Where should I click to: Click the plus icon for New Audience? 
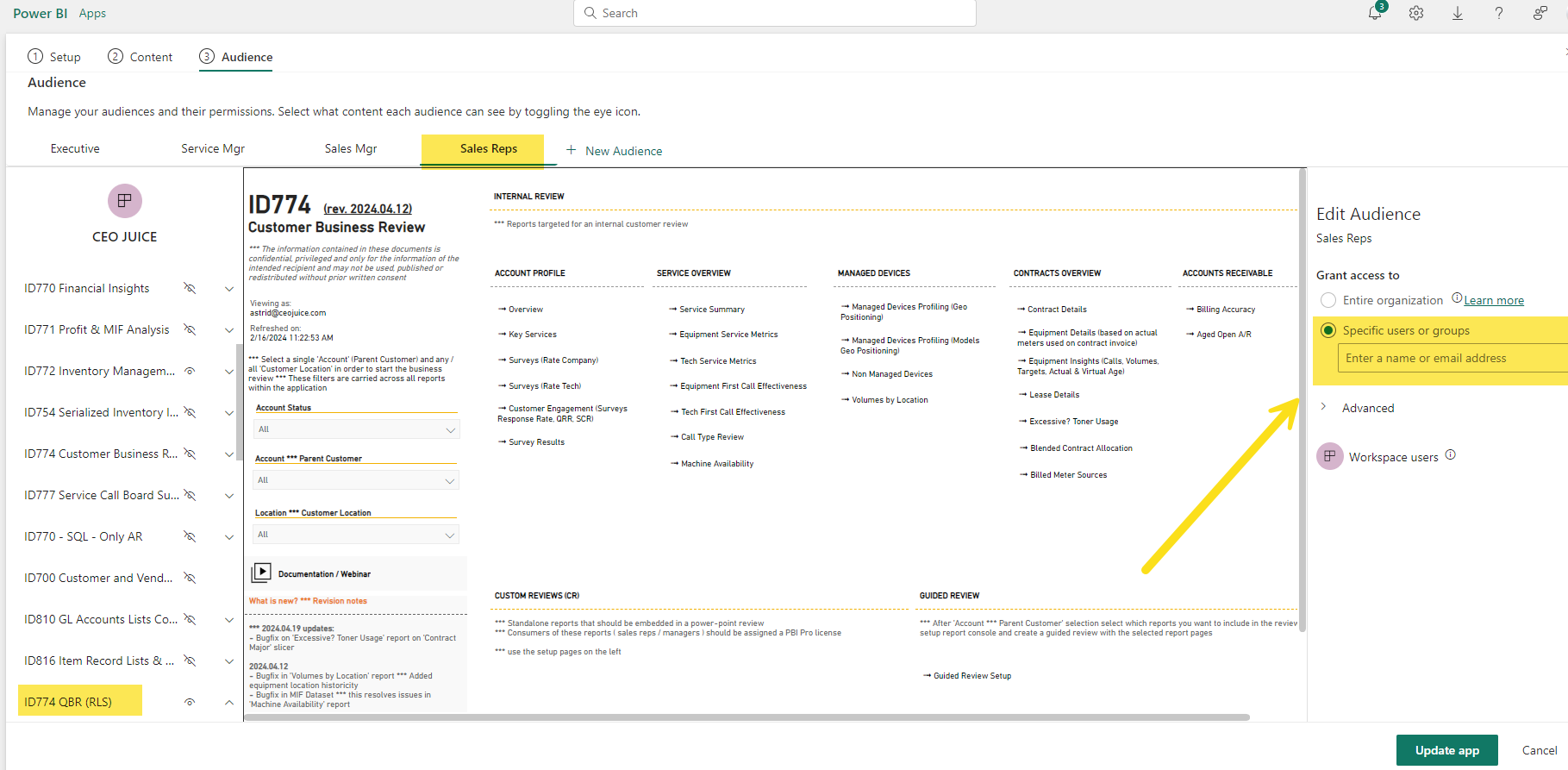pyautogui.click(x=571, y=150)
